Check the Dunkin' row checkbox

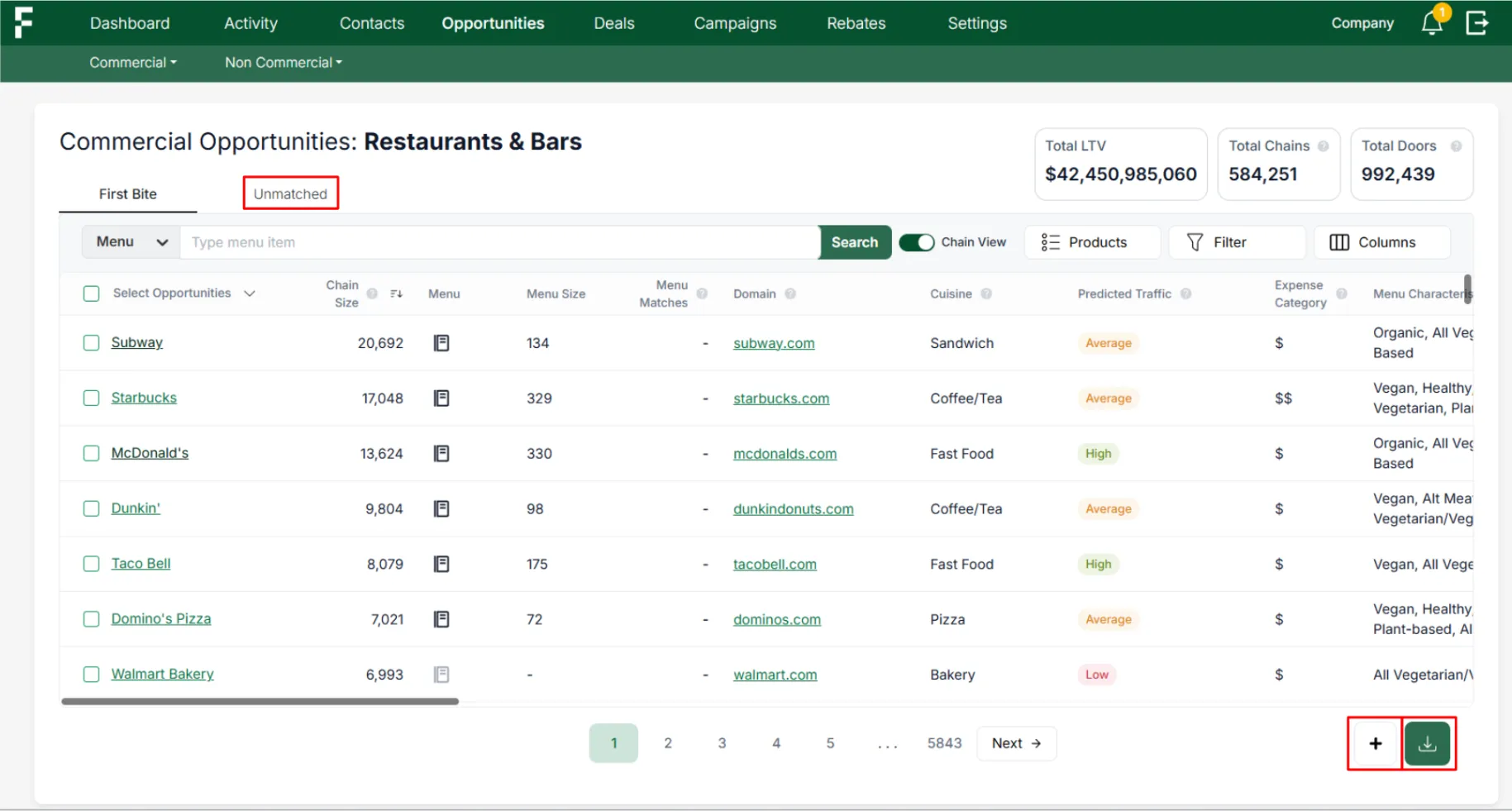[x=92, y=508]
